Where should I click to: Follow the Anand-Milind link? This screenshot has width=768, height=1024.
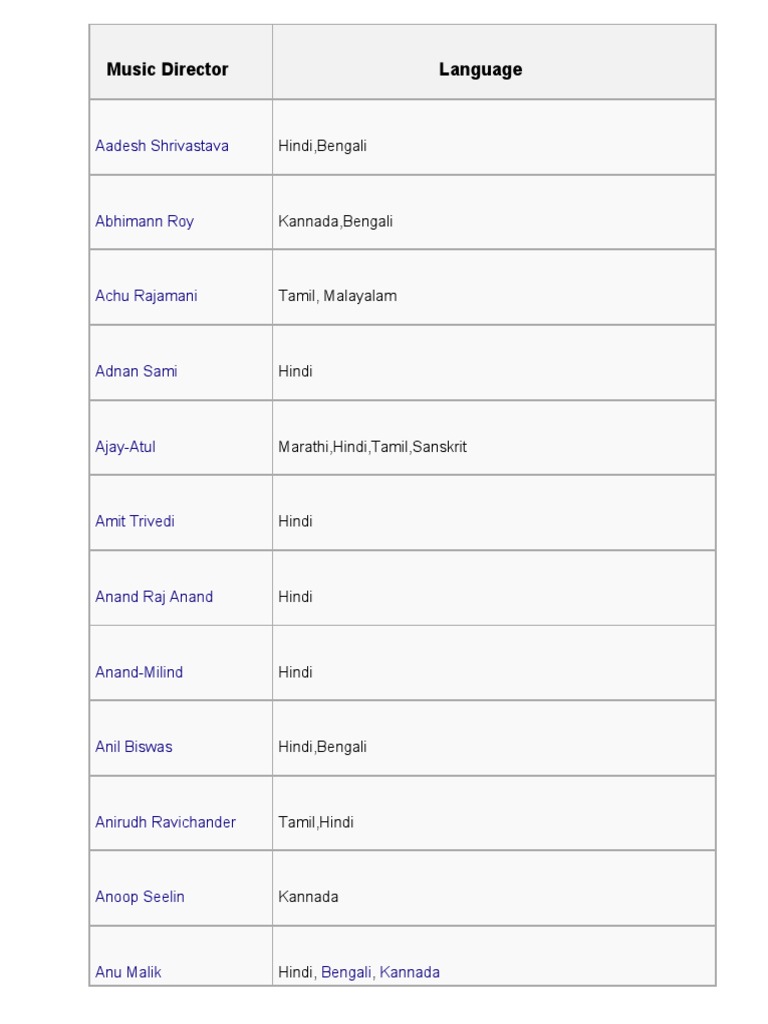(139, 672)
